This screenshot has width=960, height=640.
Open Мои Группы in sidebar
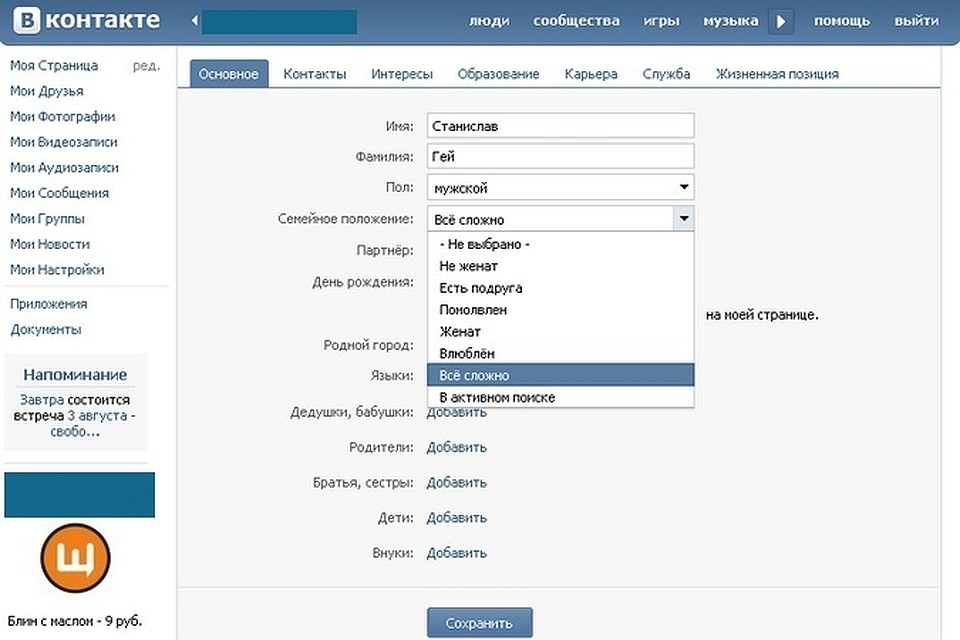47,219
